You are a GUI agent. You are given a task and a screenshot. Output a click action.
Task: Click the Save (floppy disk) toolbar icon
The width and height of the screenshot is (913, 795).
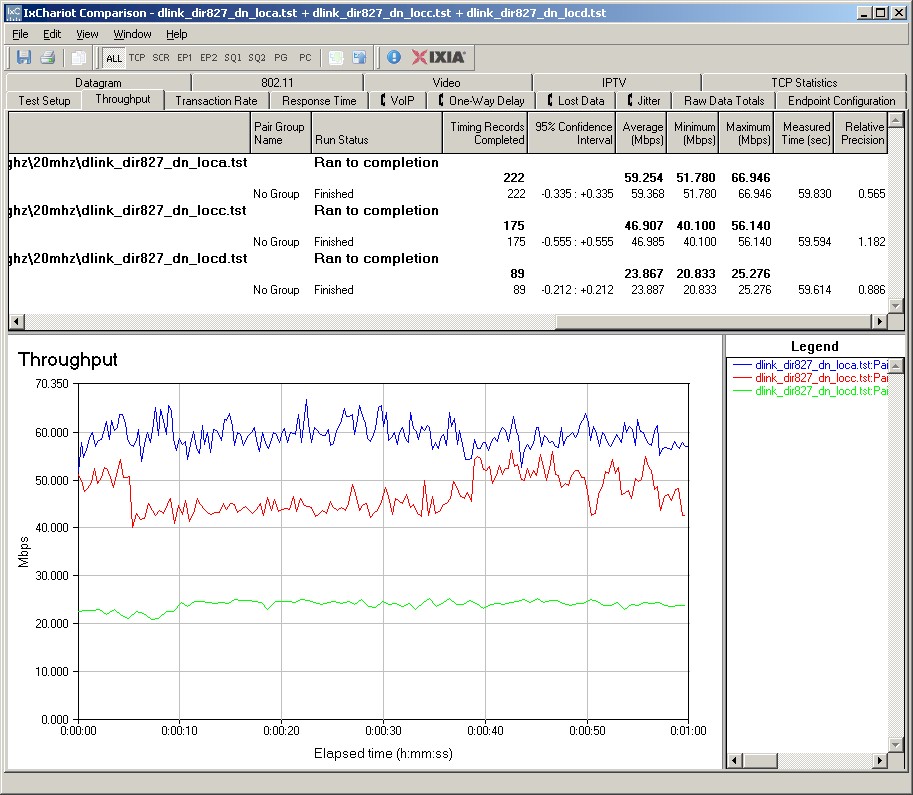[x=24, y=57]
